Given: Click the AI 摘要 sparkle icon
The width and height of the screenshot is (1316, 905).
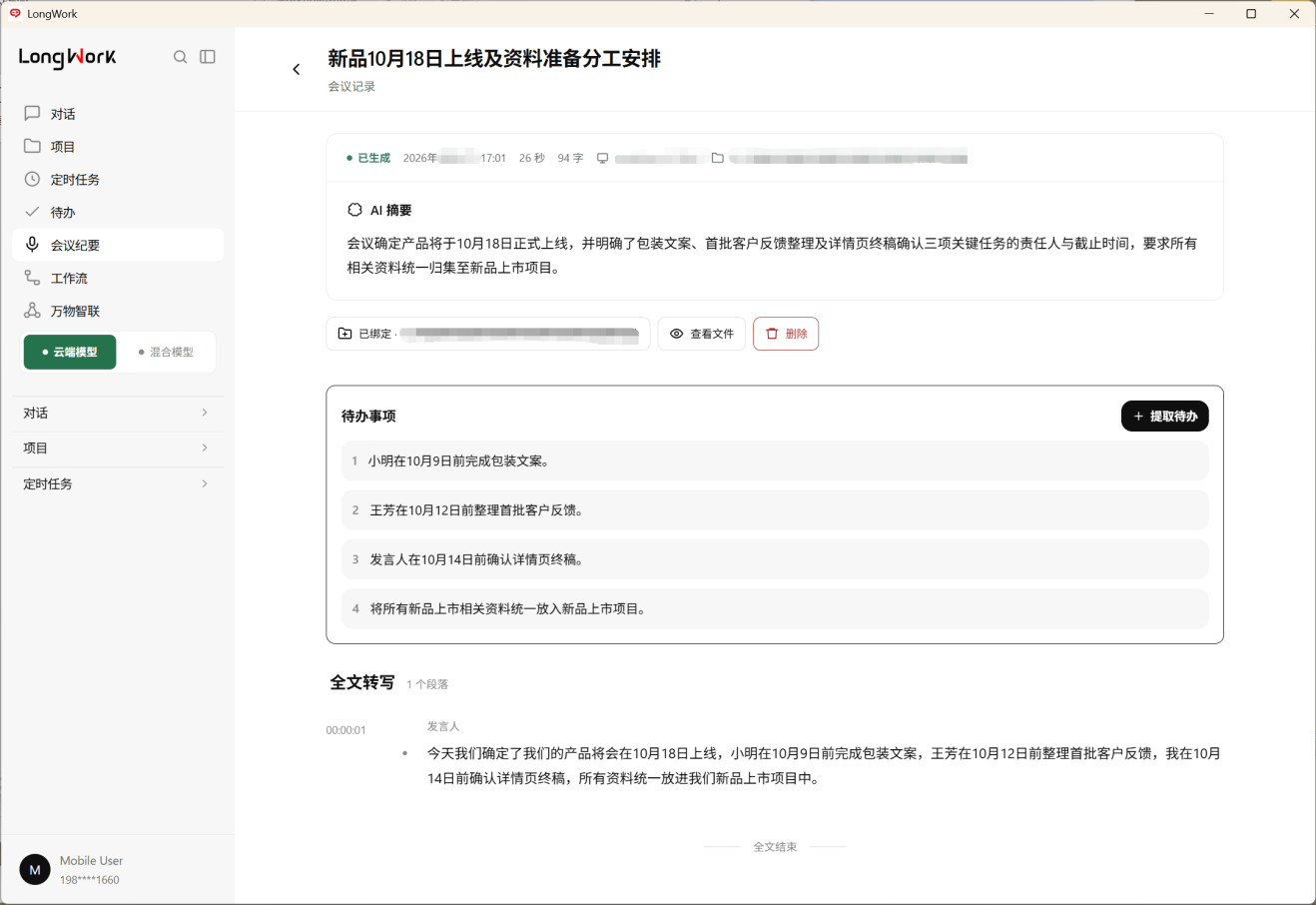Looking at the screenshot, I should coord(354,210).
